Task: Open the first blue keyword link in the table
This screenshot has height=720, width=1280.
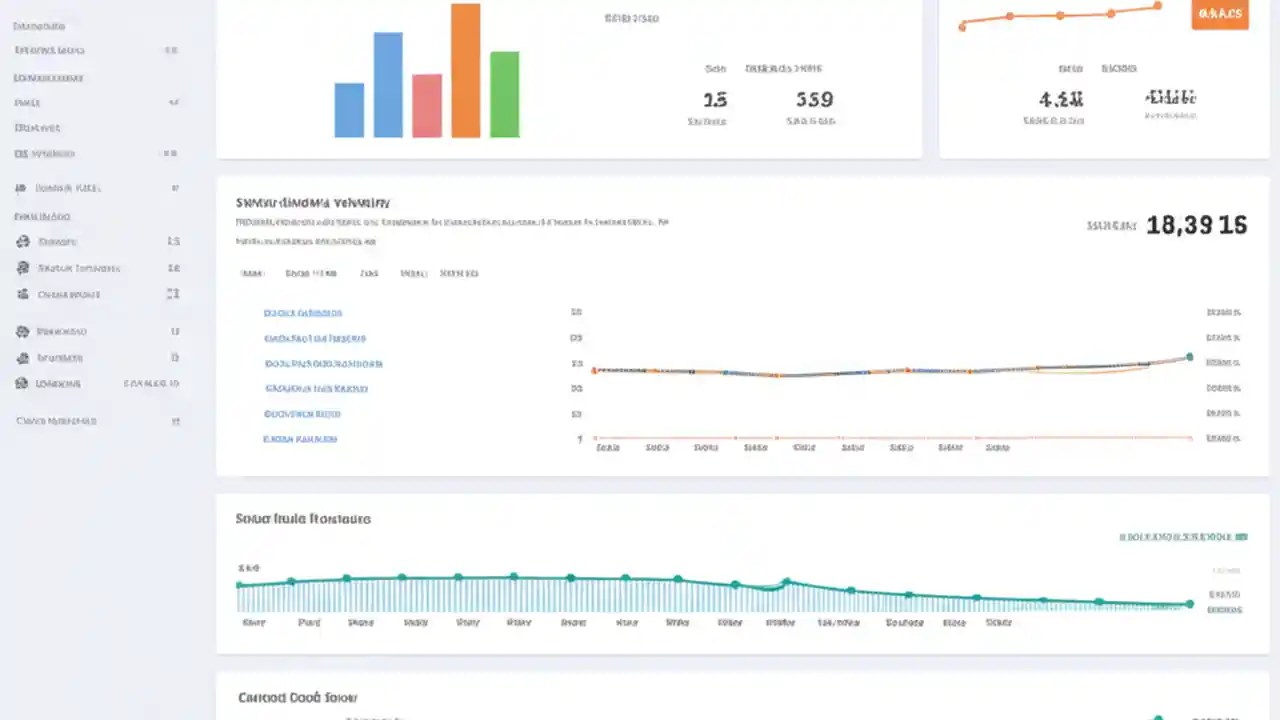Action: (x=303, y=312)
